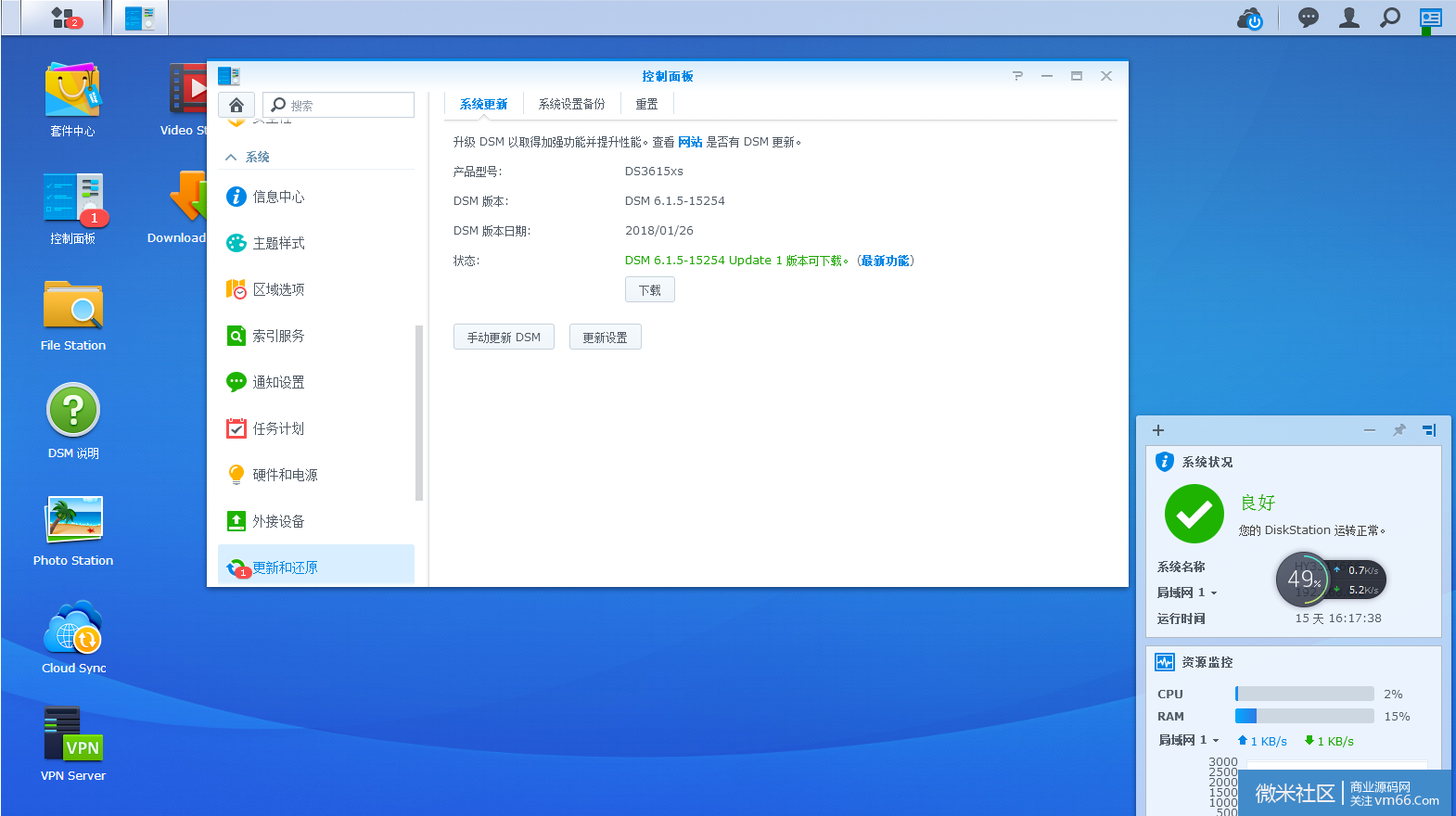Viewport: 1456px width, 816px height.
Task: Switch to 系统更新 tab
Action: click(484, 105)
